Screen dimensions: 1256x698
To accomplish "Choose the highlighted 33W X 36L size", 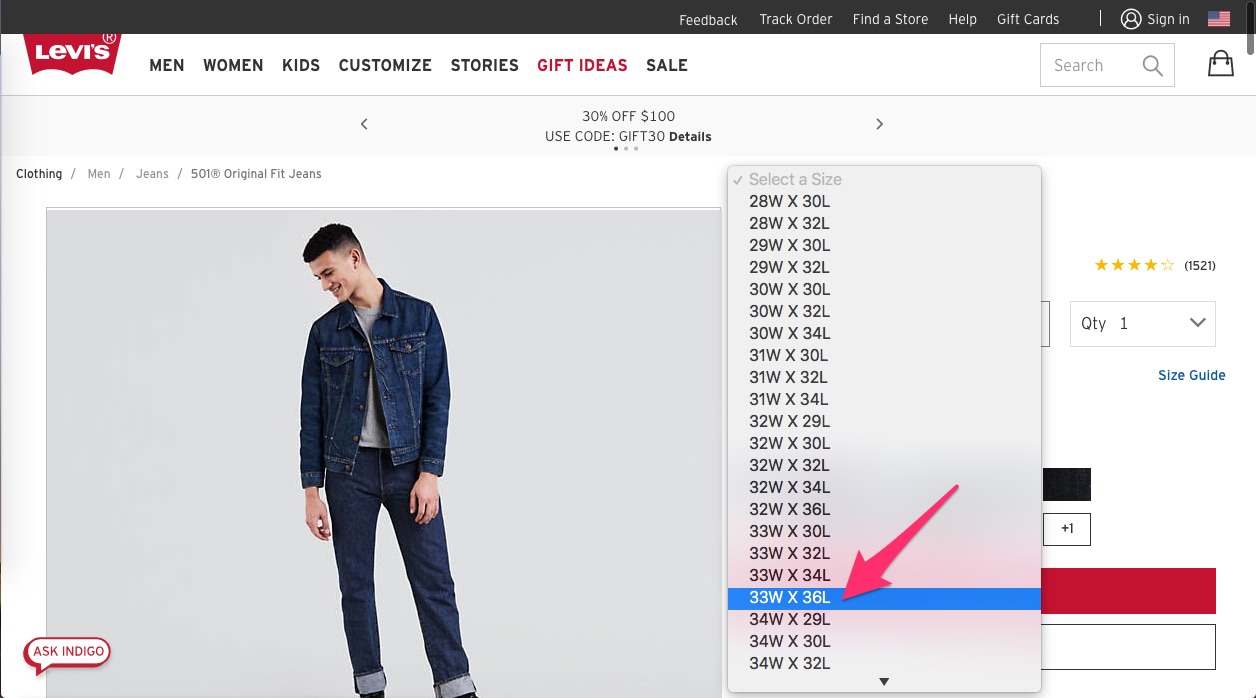I will (884, 597).
